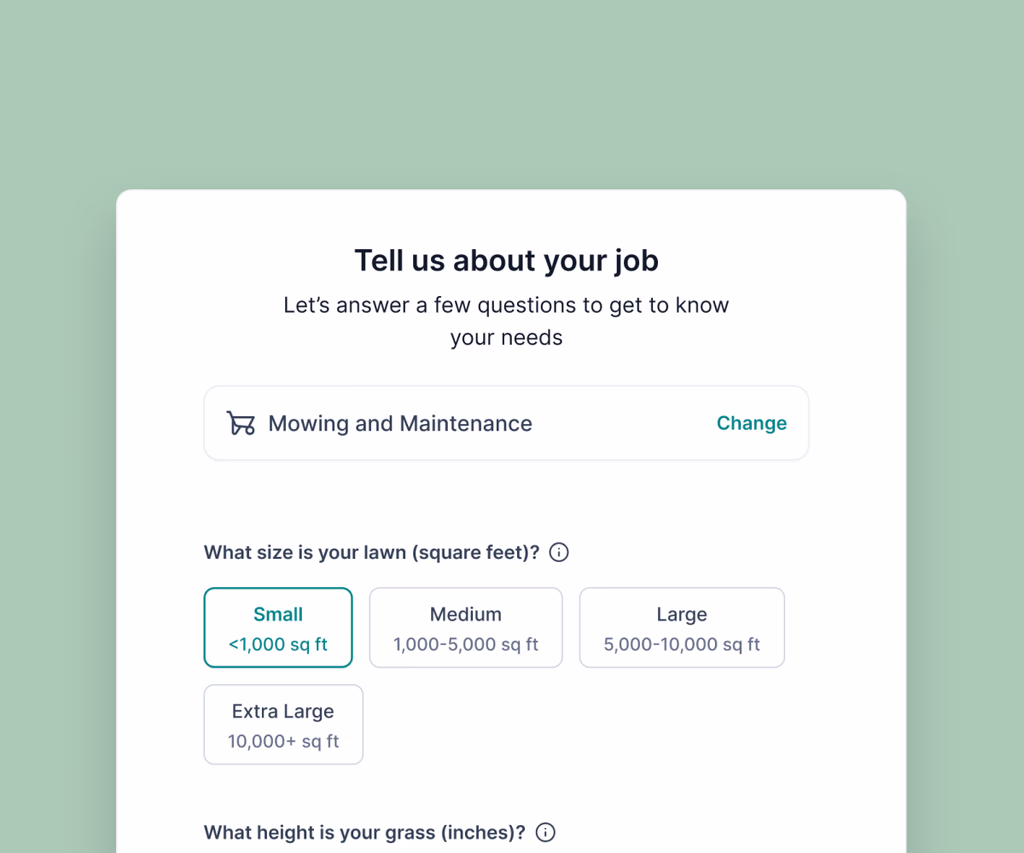Click the "<1,000 sq ft" size text

pyautogui.click(x=278, y=645)
